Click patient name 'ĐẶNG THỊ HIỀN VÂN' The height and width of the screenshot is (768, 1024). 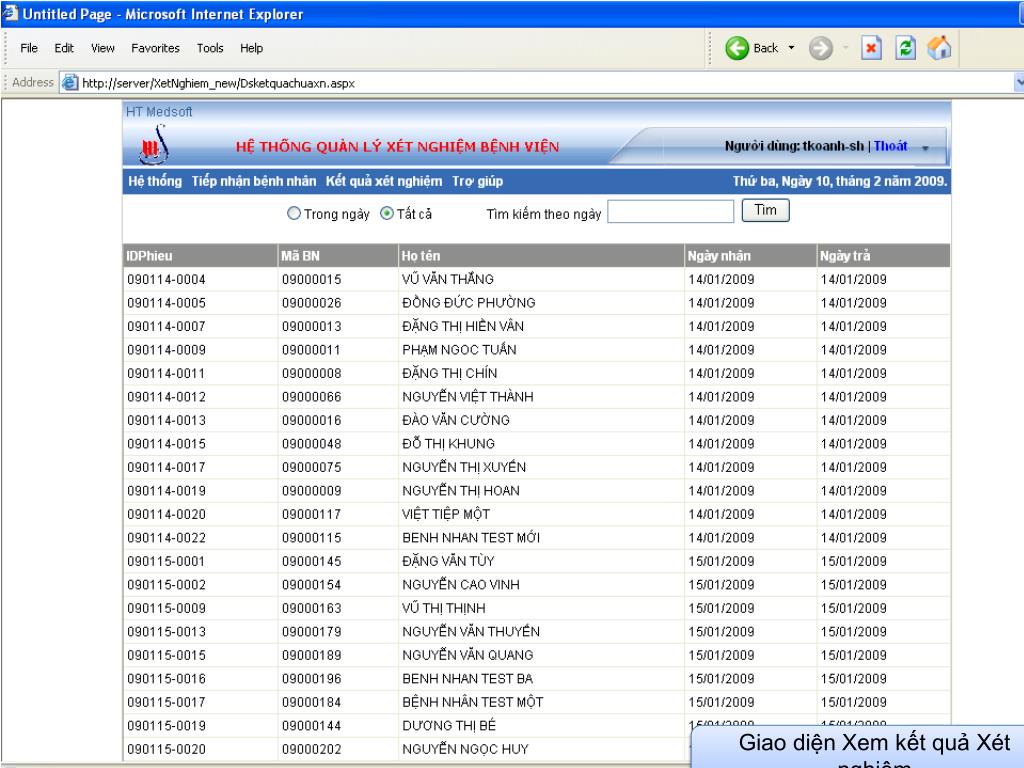click(x=463, y=326)
